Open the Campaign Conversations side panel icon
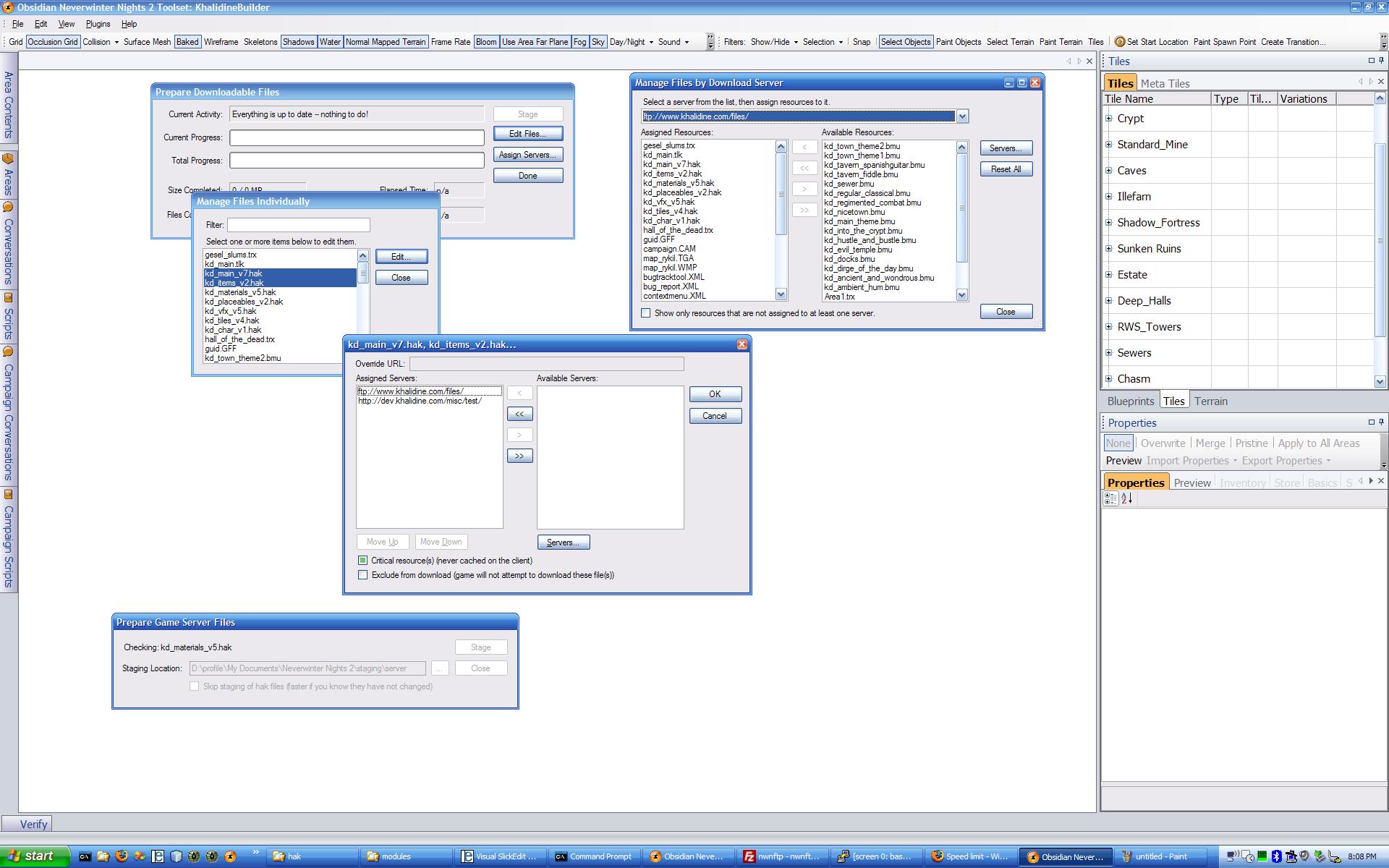The width and height of the screenshot is (1389, 868). (9, 352)
